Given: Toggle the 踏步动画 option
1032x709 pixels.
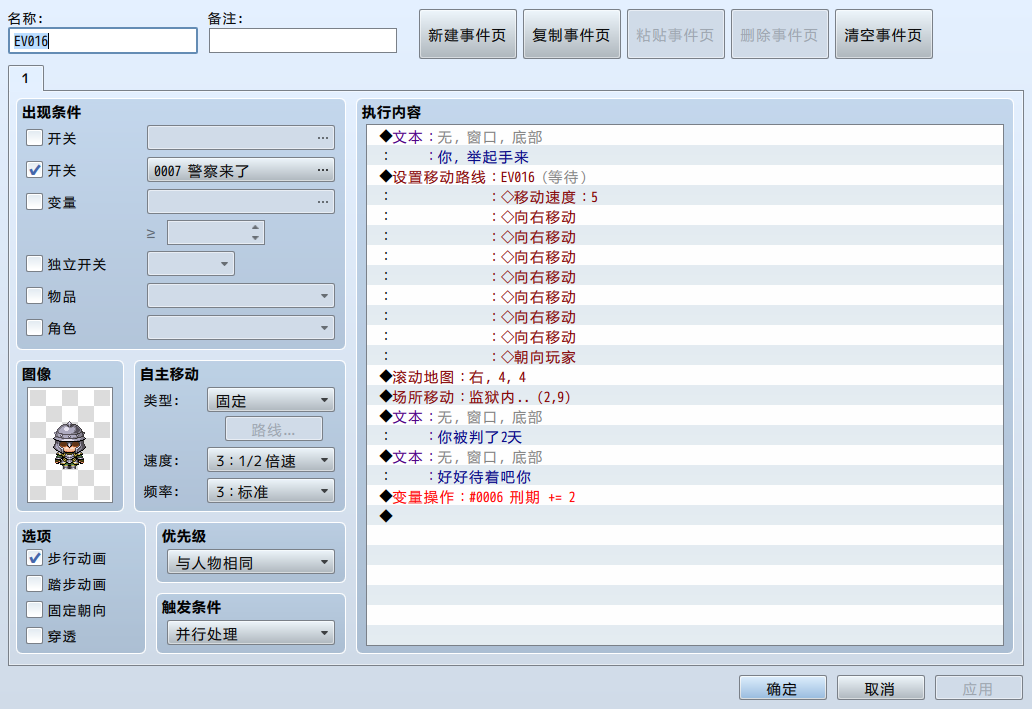Looking at the screenshot, I should (x=34, y=584).
